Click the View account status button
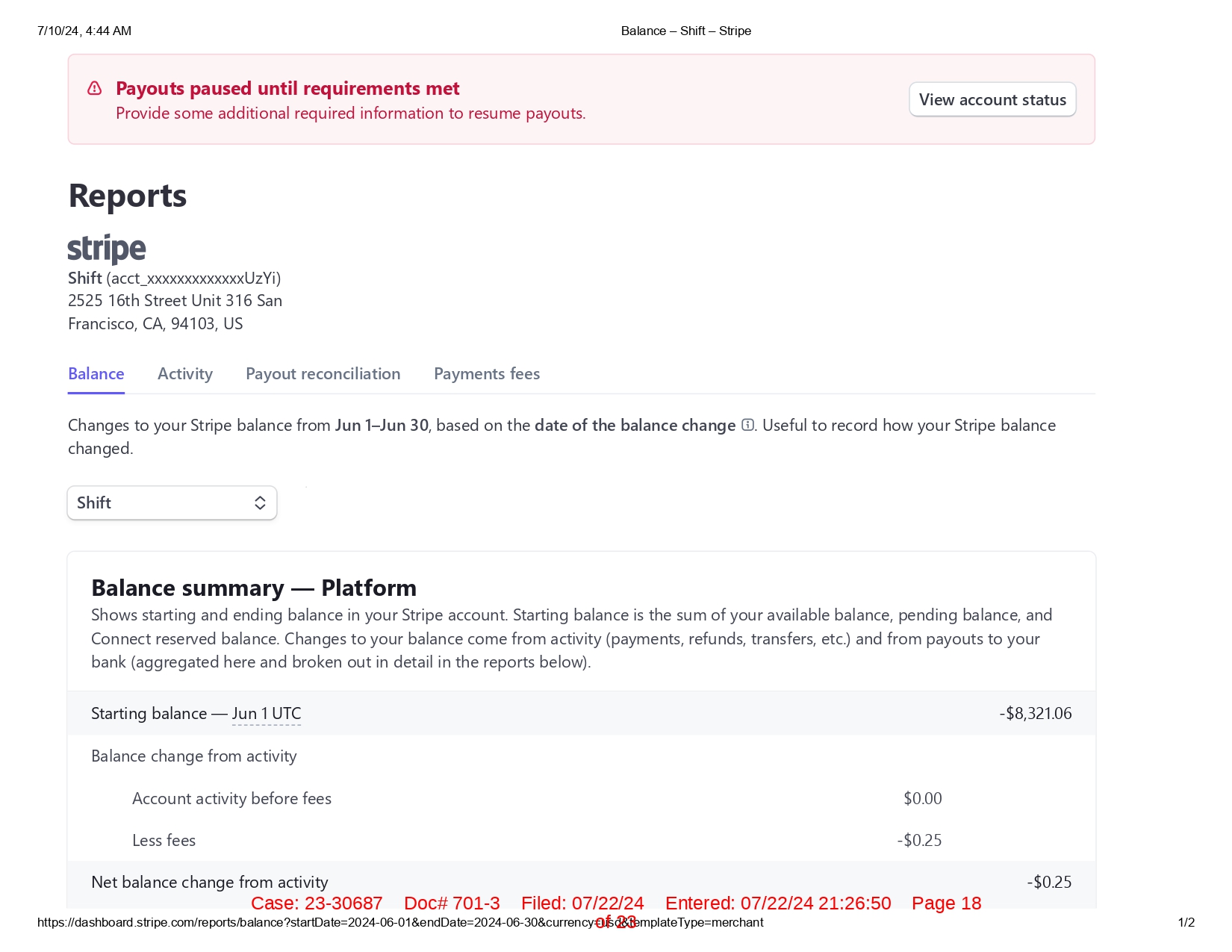The height and width of the screenshot is (952, 1232). click(992, 100)
